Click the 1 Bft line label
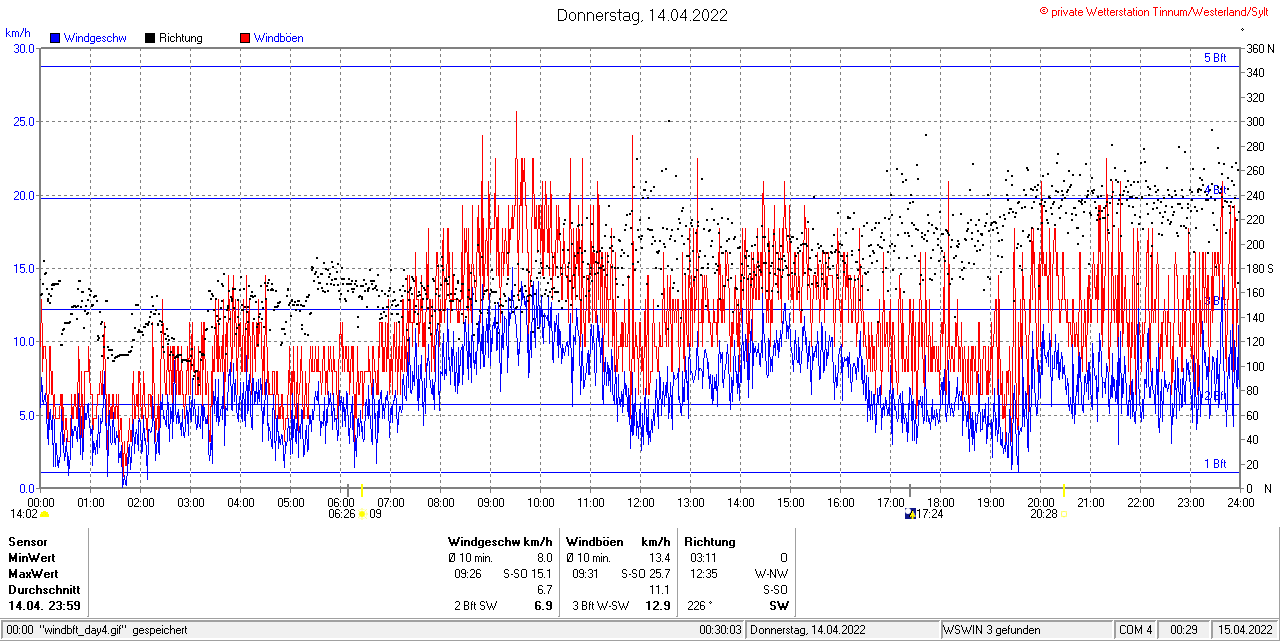The width and height of the screenshot is (1280, 641). click(x=1215, y=464)
